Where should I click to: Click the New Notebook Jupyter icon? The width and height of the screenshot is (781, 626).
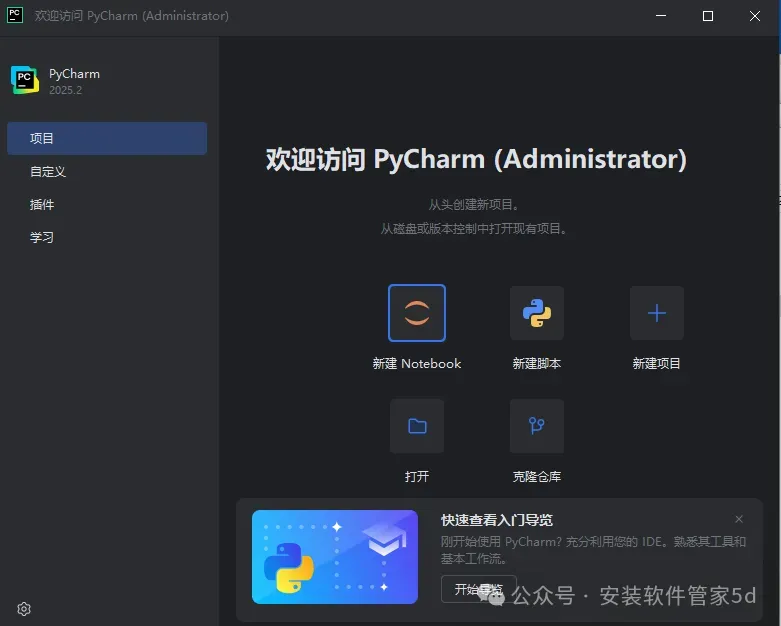point(417,313)
